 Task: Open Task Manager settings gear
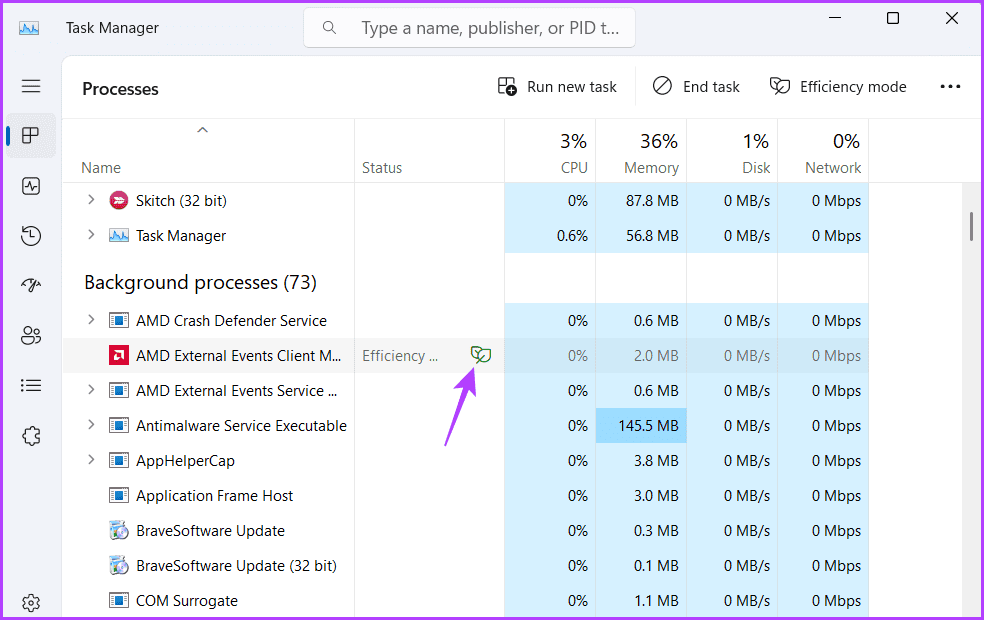(31, 603)
